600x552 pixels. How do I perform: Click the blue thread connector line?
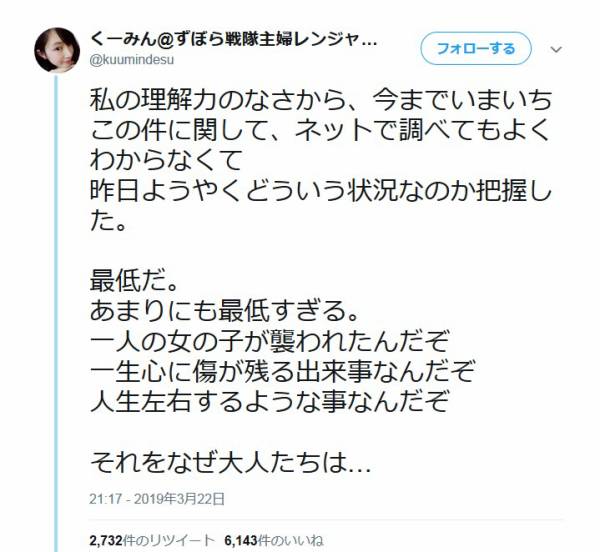click(57, 314)
